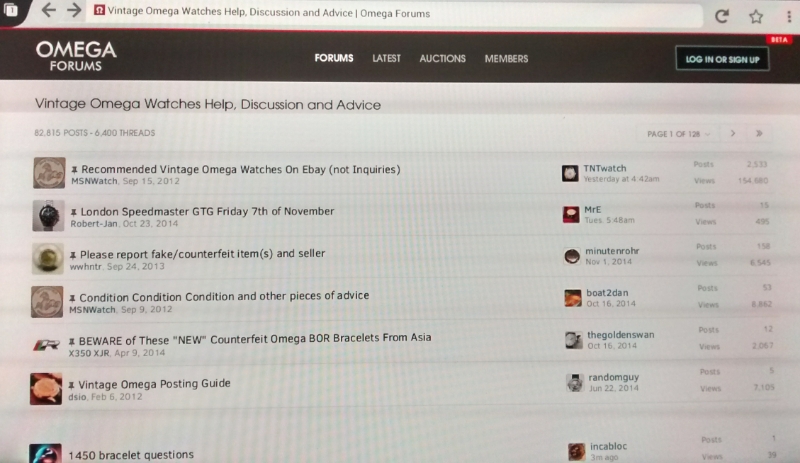Jump to last page double arrow

point(760,133)
